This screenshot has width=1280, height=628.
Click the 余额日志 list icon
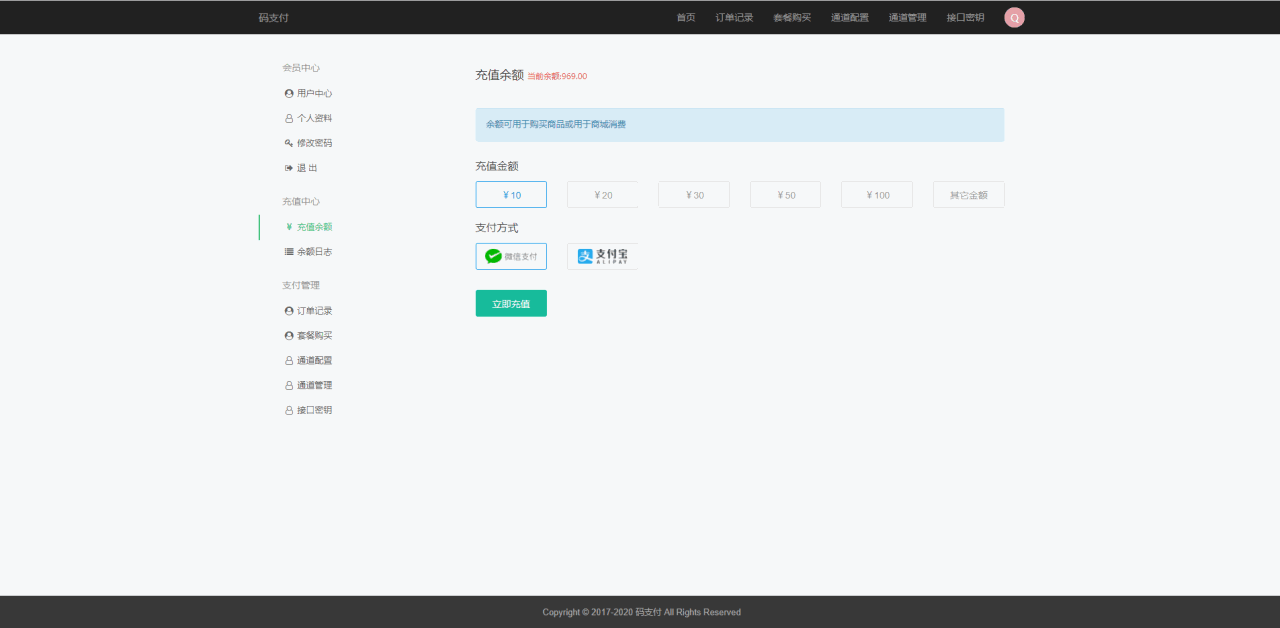[289, 252]
